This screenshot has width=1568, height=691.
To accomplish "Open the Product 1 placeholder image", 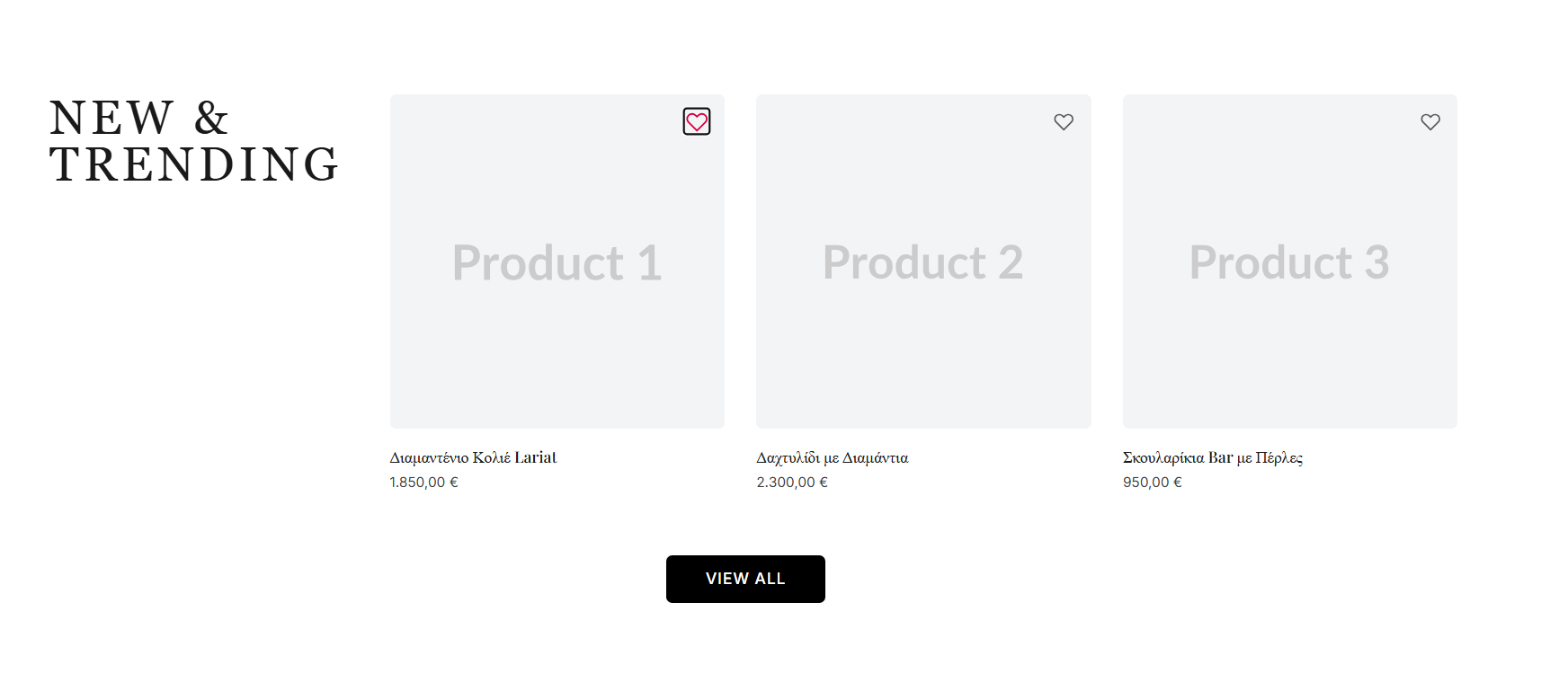I will [x=557, y=262].
